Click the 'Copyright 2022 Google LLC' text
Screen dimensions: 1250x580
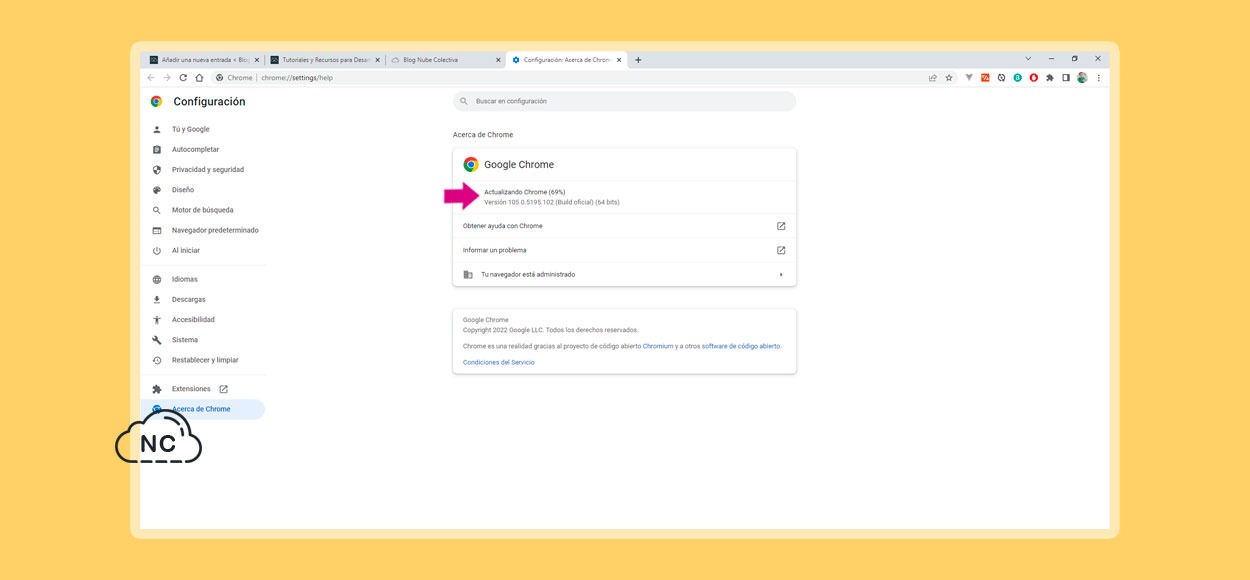[x=550, y=330]
